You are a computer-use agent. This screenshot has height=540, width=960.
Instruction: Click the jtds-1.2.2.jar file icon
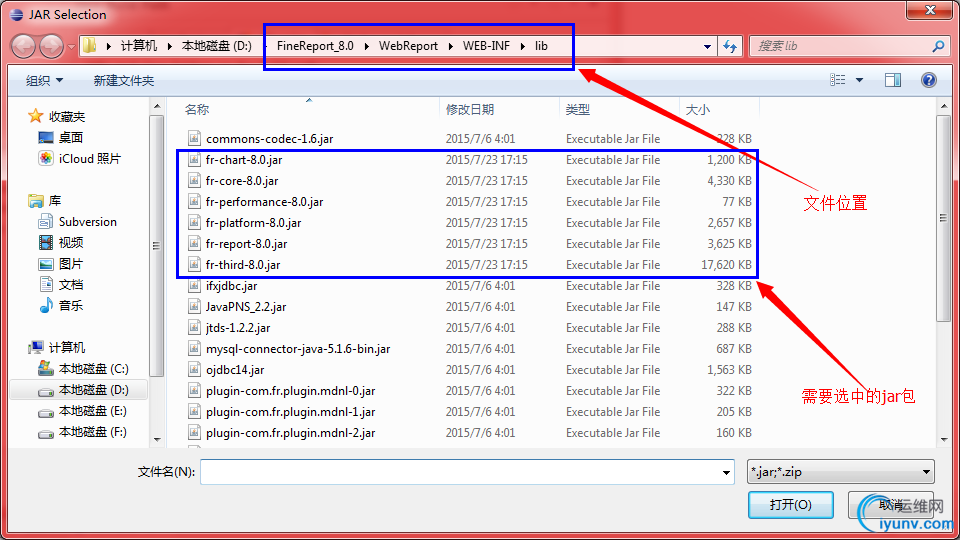pyautogui.click(x=194, y=328)
